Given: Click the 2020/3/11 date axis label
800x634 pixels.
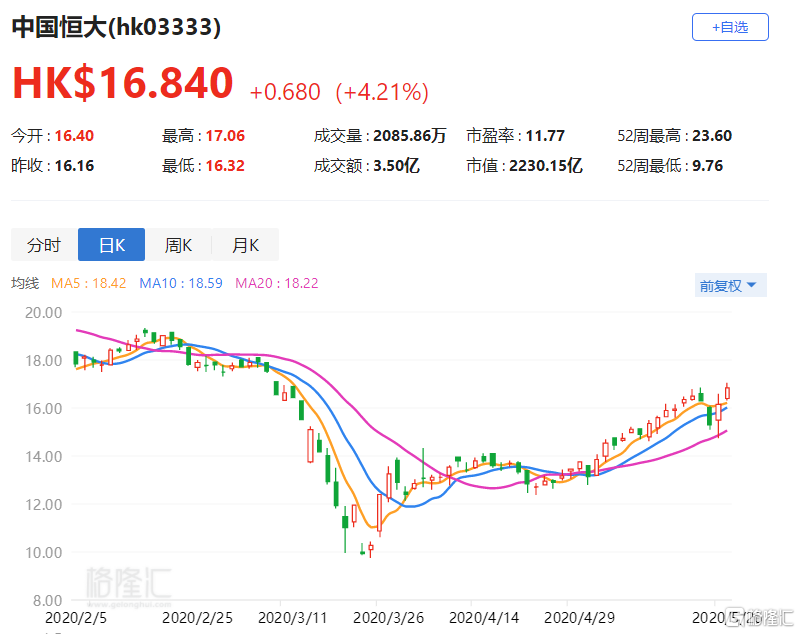Looking at the screenshot, I should (292, 618).
